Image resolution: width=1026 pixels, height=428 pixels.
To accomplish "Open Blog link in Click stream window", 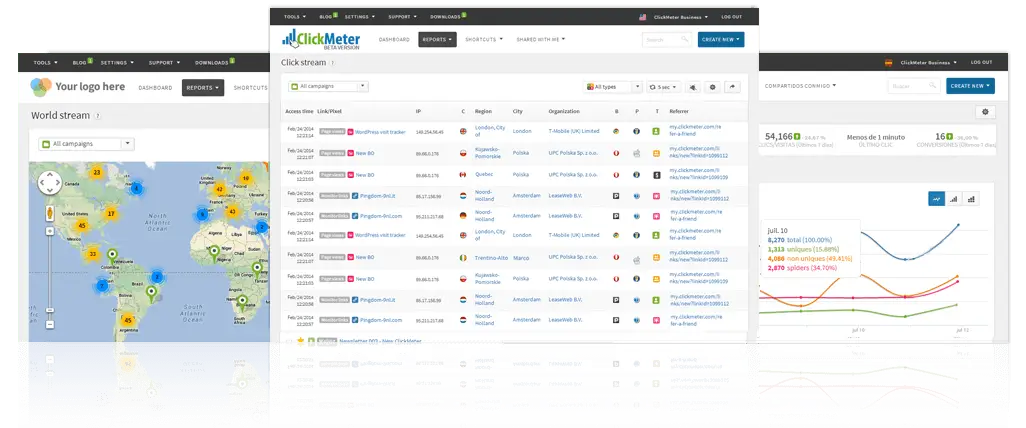I will [x=328, y=16].
